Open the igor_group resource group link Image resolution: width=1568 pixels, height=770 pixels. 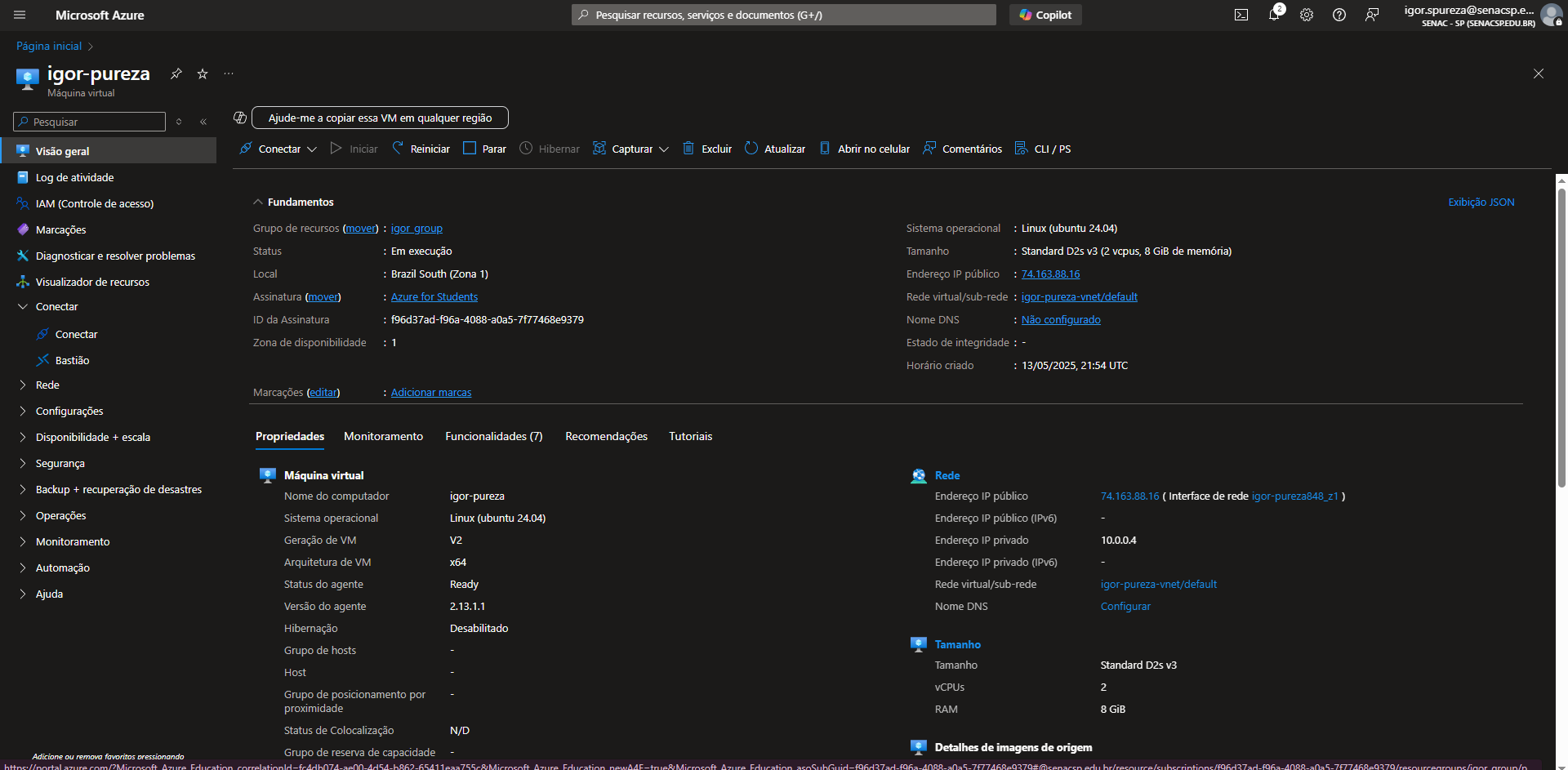click(x=416, y=228)
